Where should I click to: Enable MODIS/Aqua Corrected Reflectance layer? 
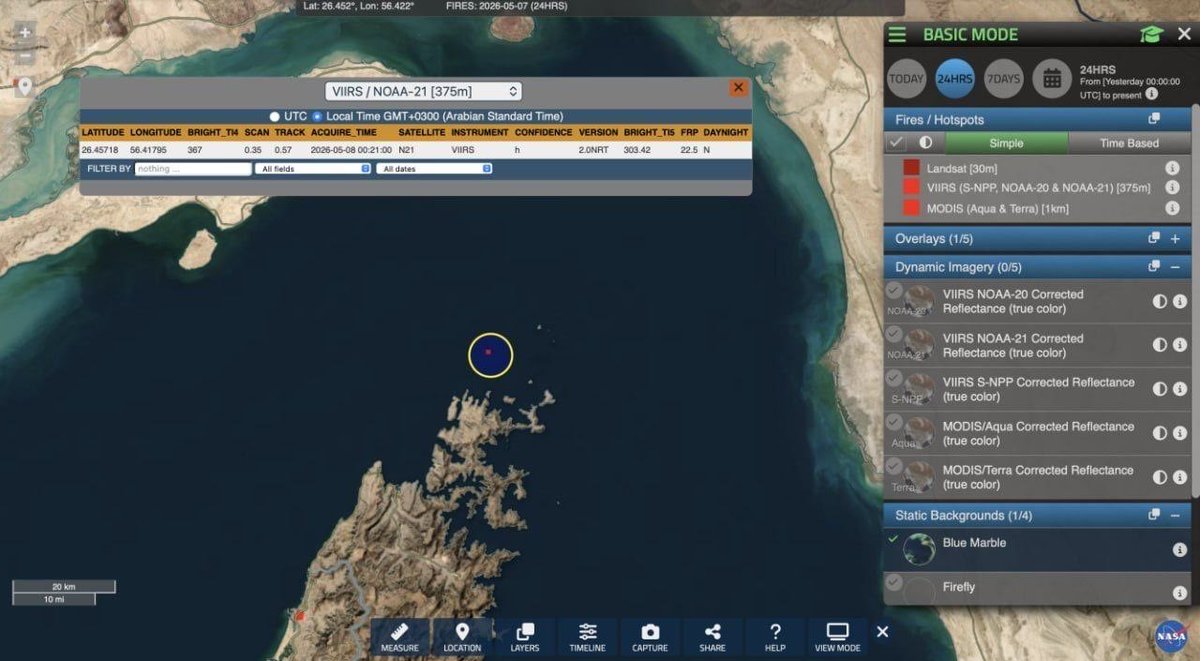click(894, 422)
